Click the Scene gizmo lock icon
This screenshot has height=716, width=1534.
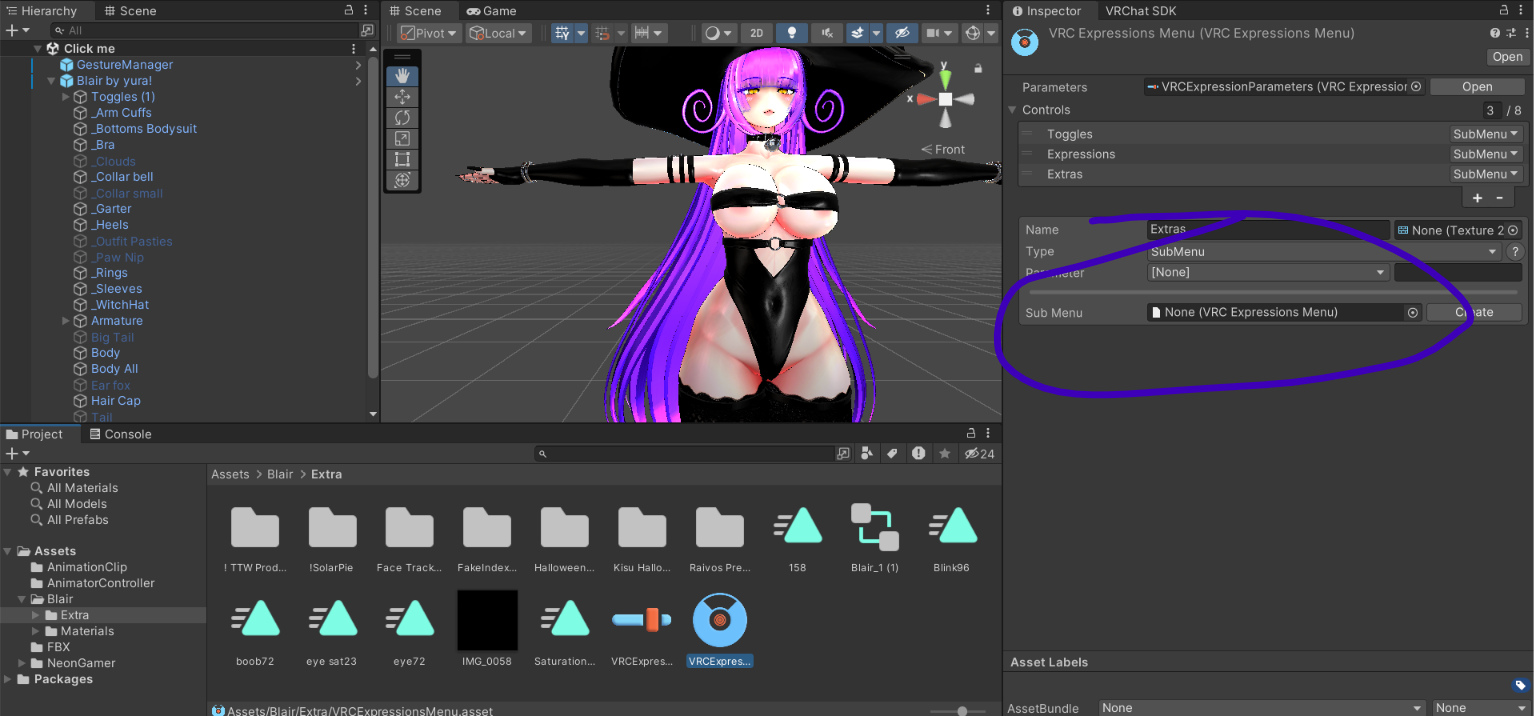[x=977, y=68]
